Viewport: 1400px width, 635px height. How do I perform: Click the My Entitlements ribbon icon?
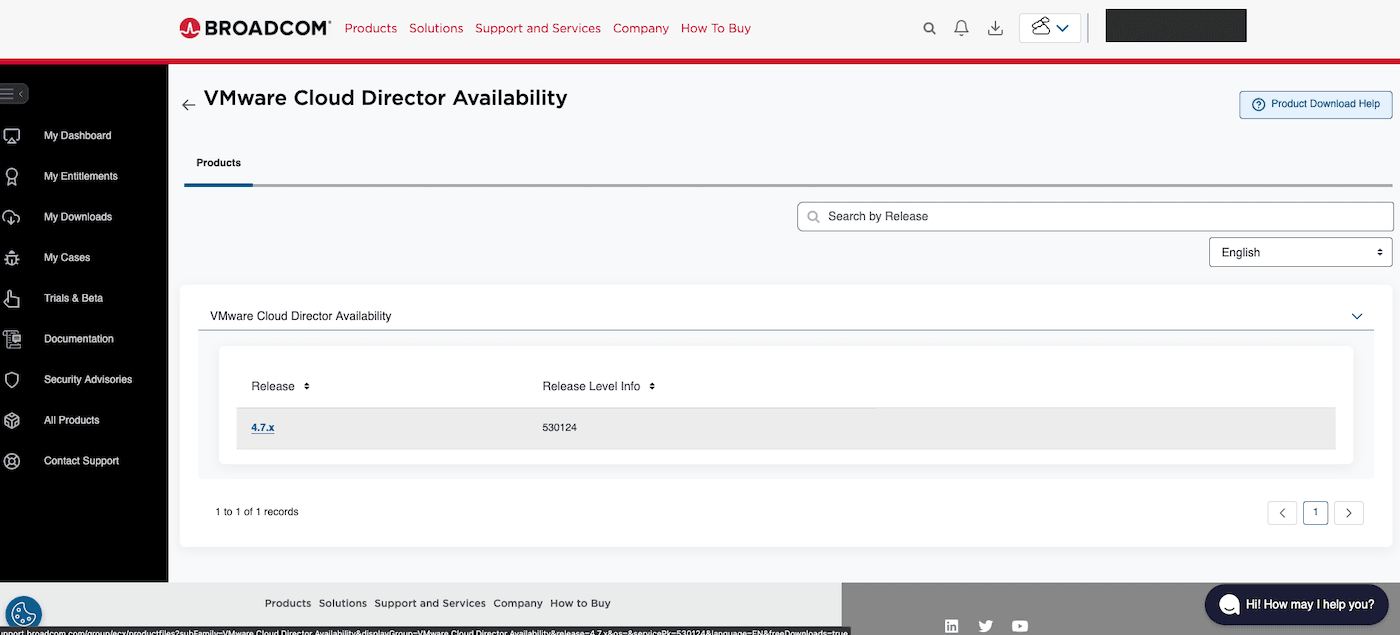[x=12, y=177]
